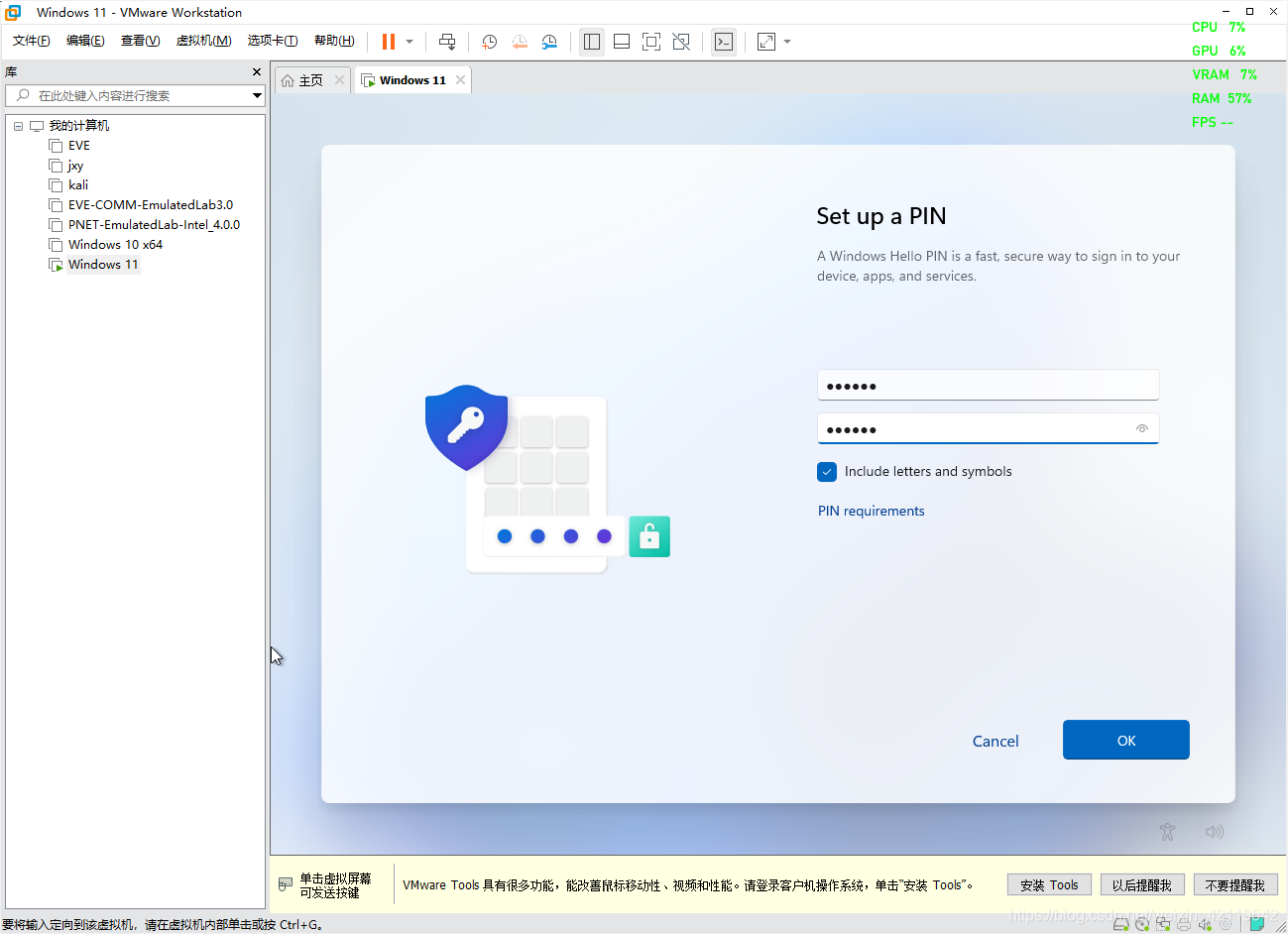The image size is (1288, 934).
Task: Toggle the library sidebar view icon
Action: (x=592, y=42)
